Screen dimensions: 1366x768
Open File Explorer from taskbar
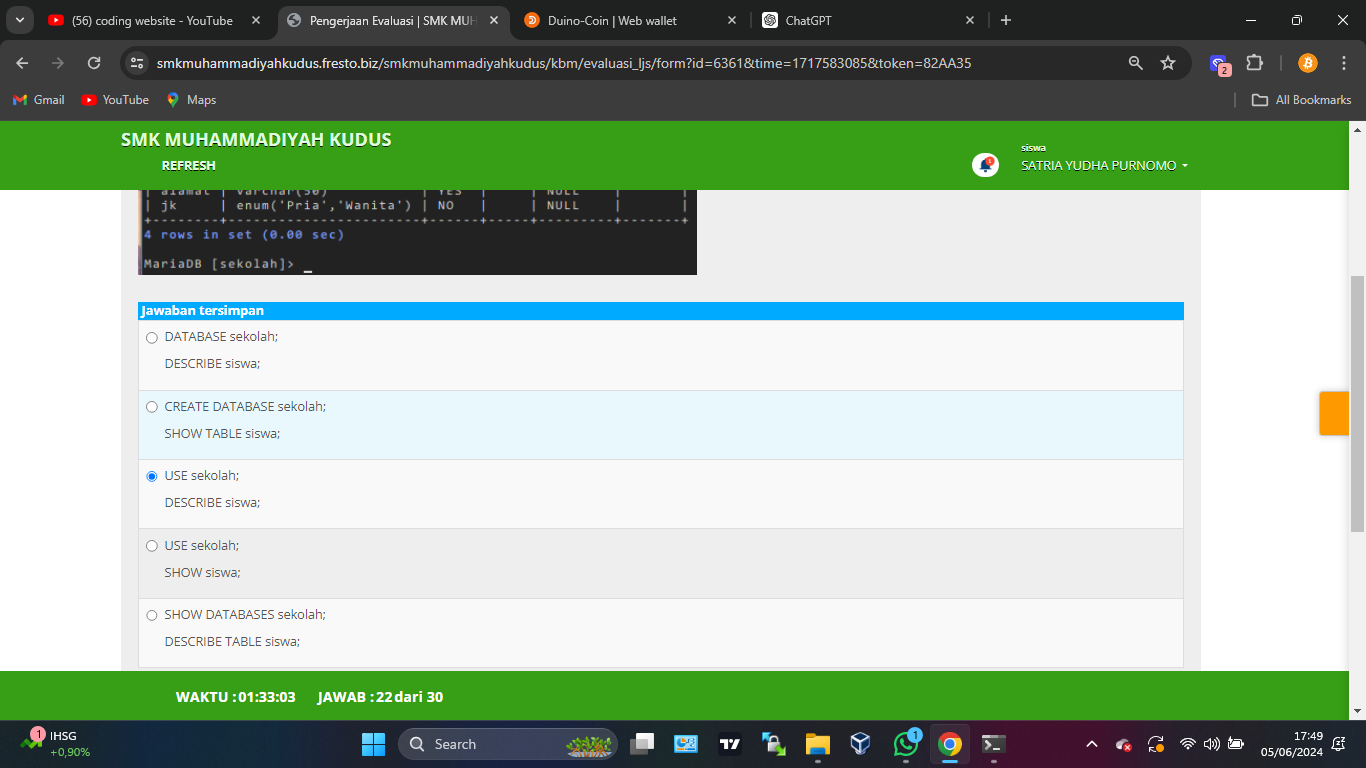pos(818,744)
